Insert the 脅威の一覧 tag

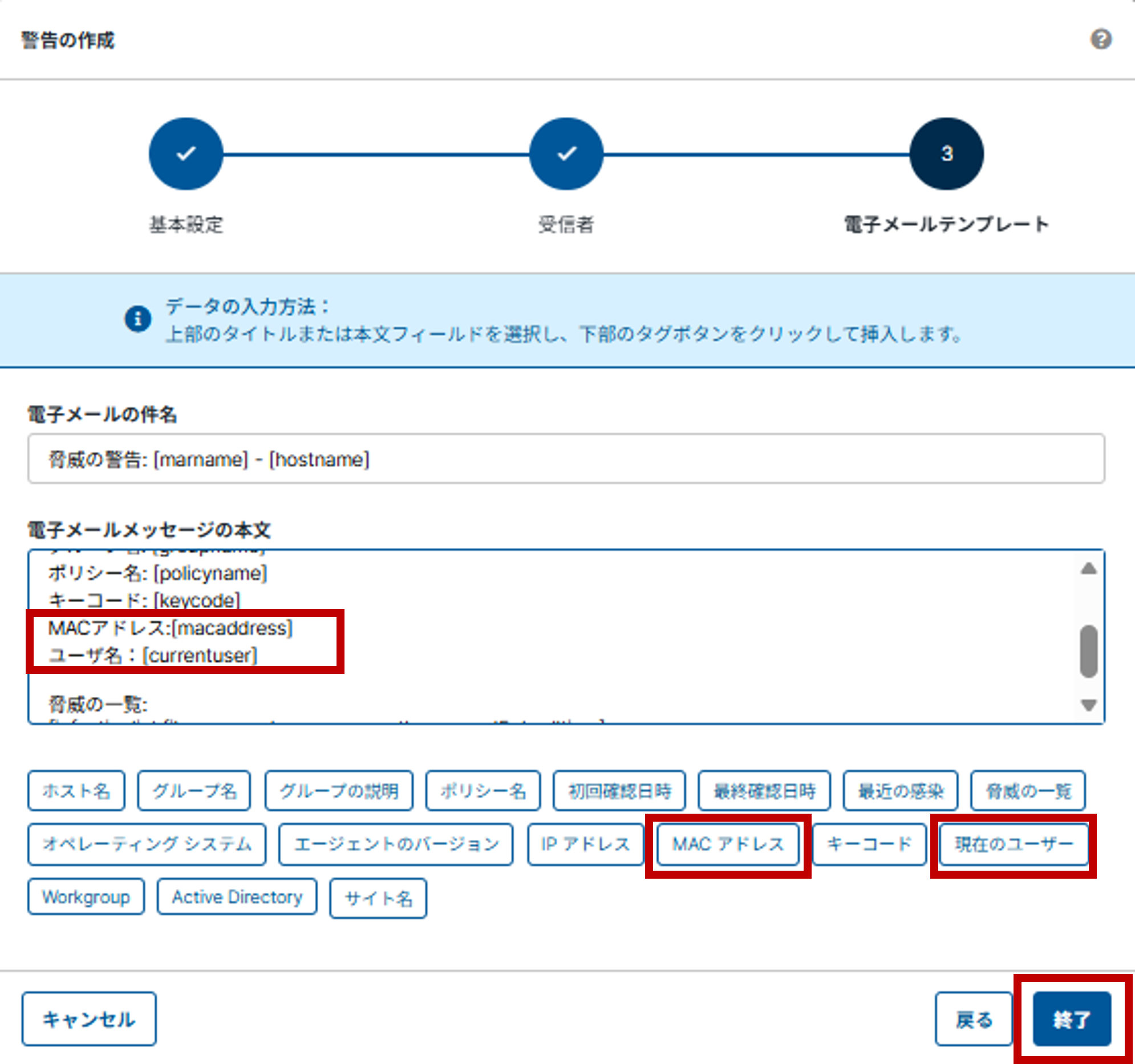point(1028,790)
